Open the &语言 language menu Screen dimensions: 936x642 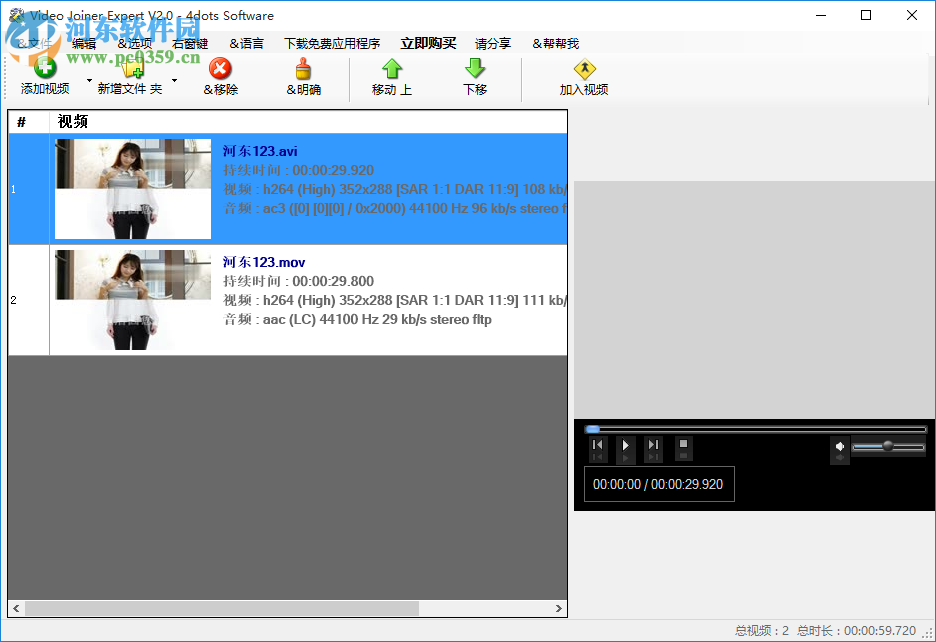[x=246, y=43]
